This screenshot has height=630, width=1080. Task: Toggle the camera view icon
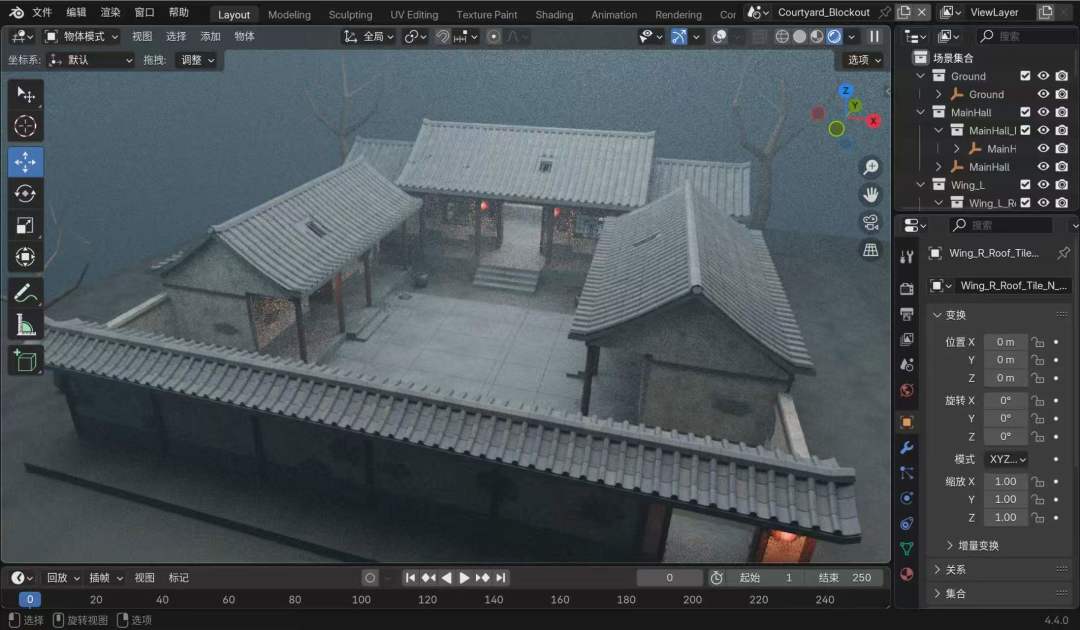(x=871, y=222)
